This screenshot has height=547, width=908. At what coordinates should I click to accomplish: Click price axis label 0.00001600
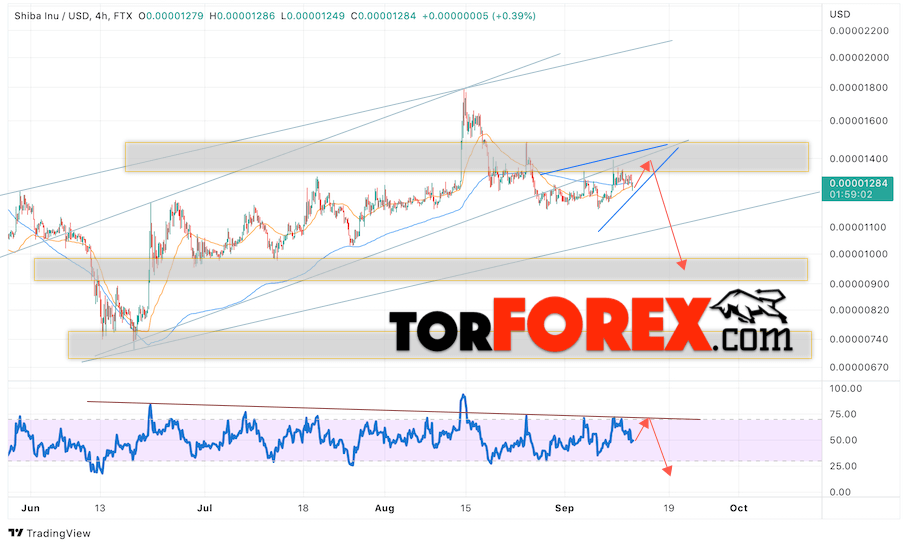859,121
